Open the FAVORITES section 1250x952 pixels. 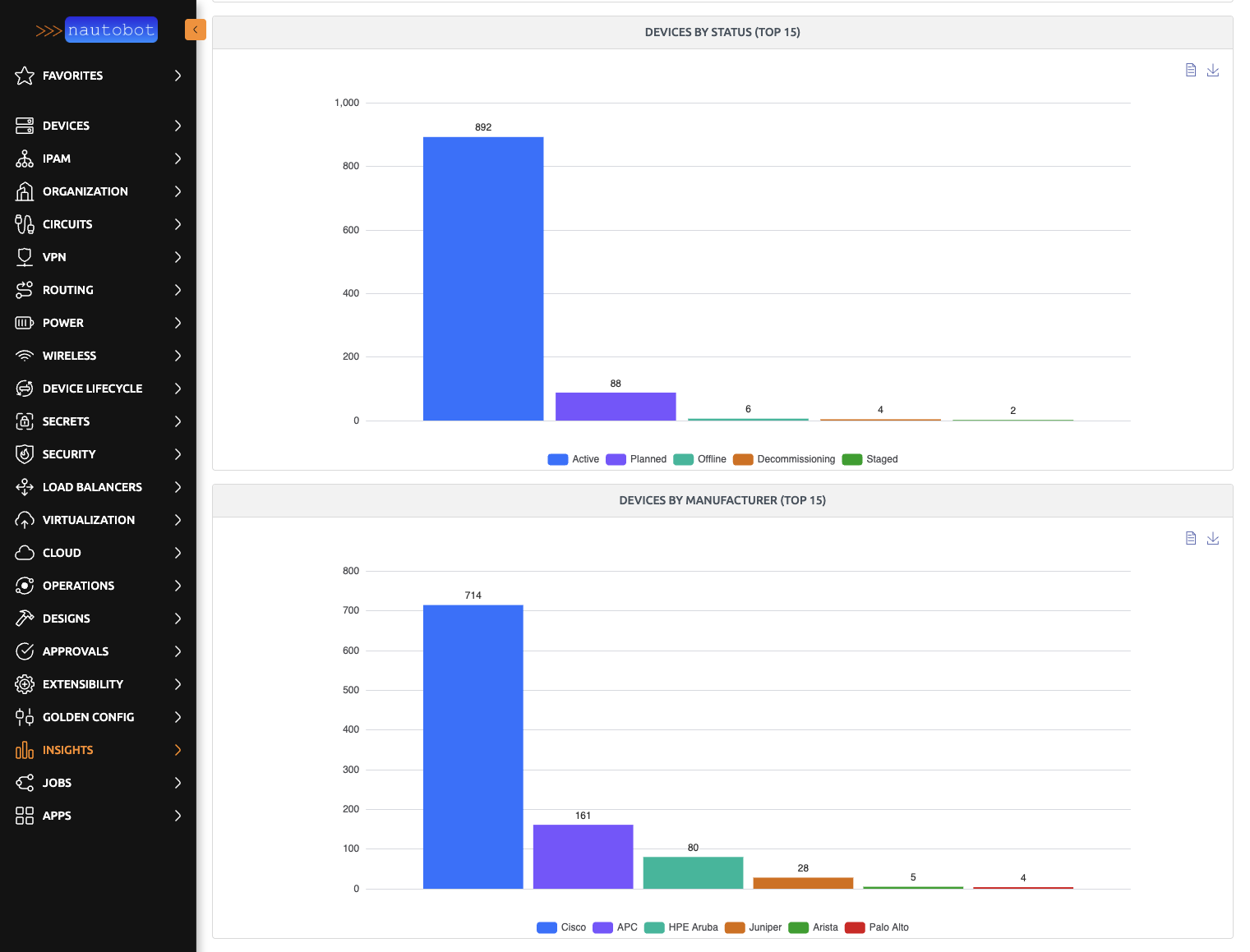click(72, 76)
